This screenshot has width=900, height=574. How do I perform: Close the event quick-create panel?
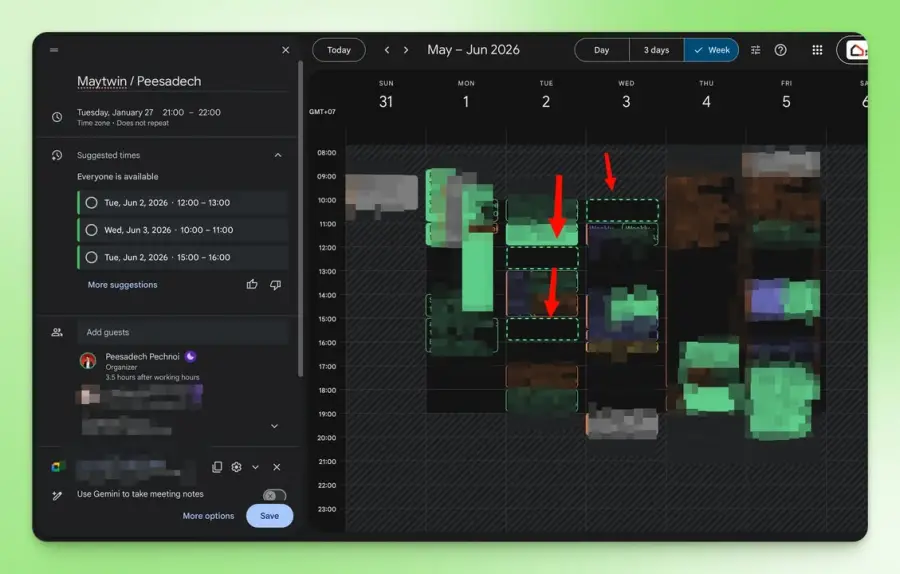coord(285,50)
